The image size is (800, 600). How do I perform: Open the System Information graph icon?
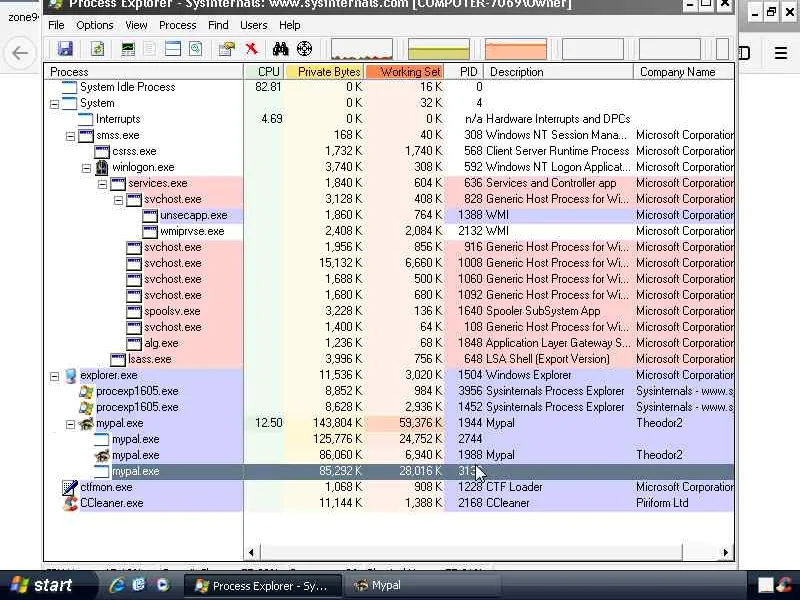(x=128, y=49)
